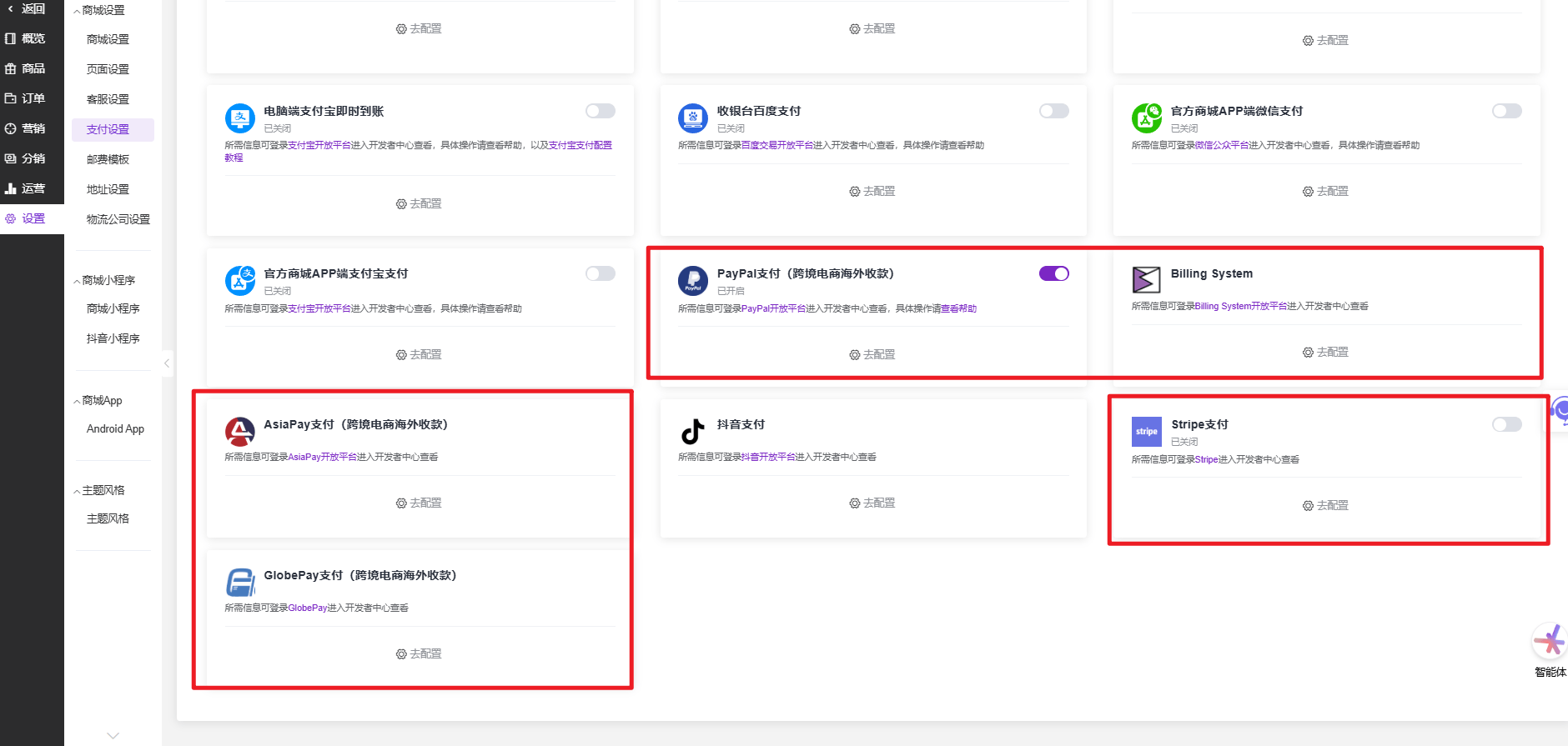Collapse the 商城小程序 section header
This screenshot has height=746, width=1568.
tap(105, 280)
